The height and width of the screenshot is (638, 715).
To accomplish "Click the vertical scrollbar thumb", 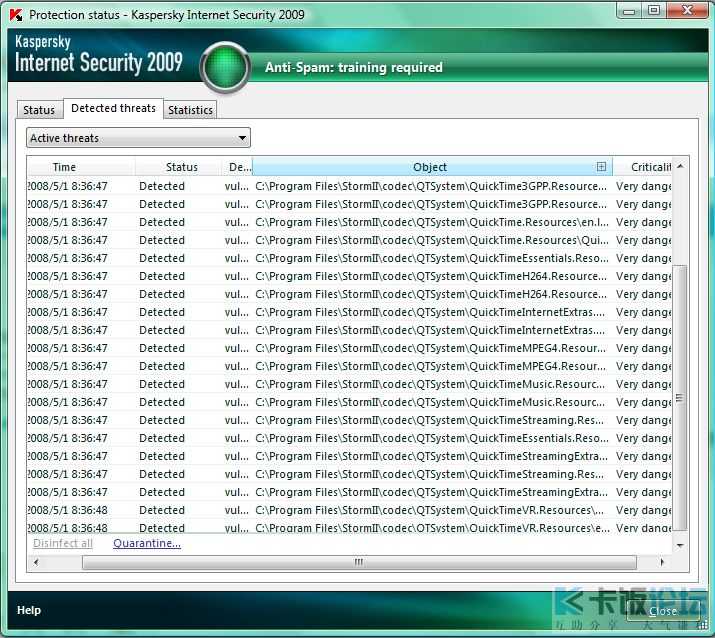I will (680, 398).
